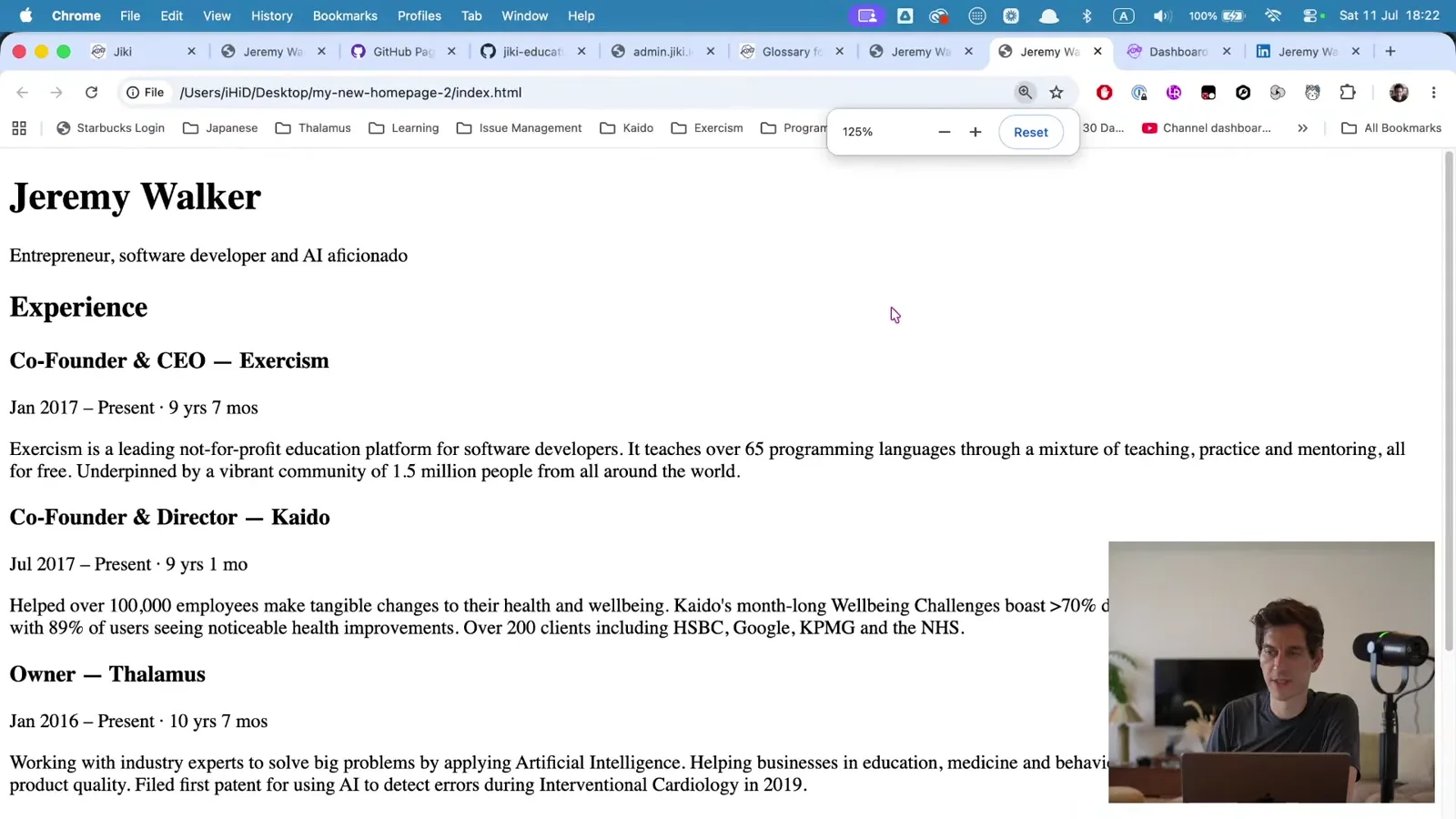Click the File site info chip
Viewport: 1456px width, 819px height.
click(x=146, y=92)
